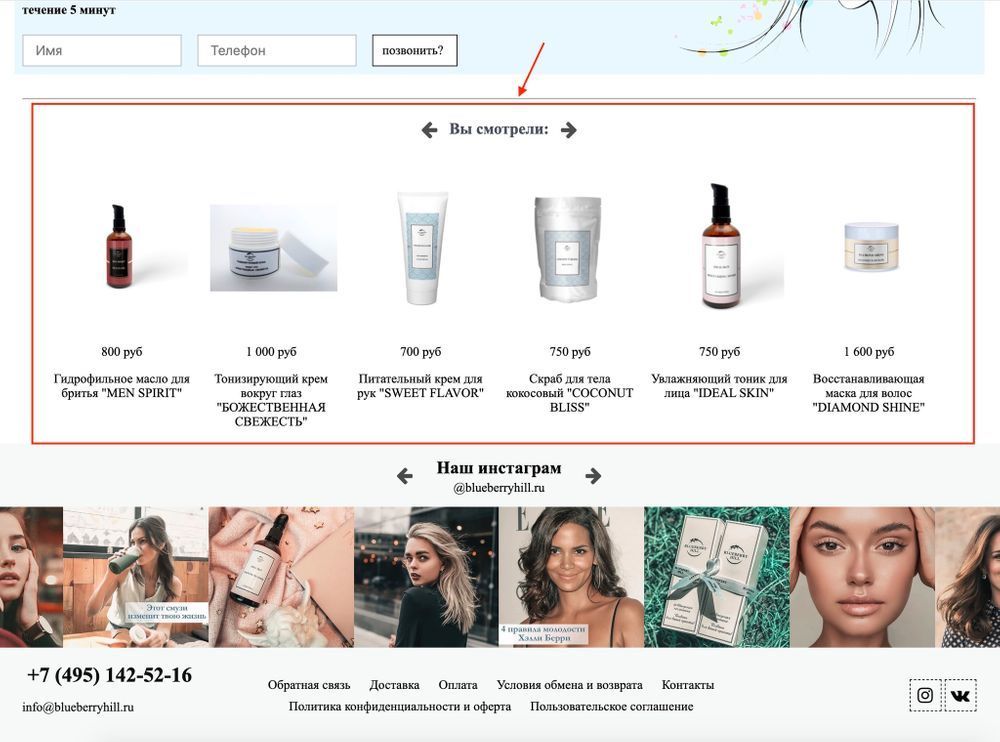Image resolution: width=1000 pixels, height=742 pixels.
Task: Click the info@blueberryhill.ru email link
Action: (78, 707)
